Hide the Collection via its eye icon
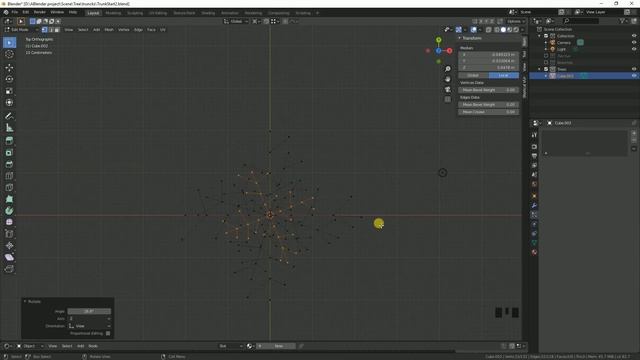 coord(634,36)
